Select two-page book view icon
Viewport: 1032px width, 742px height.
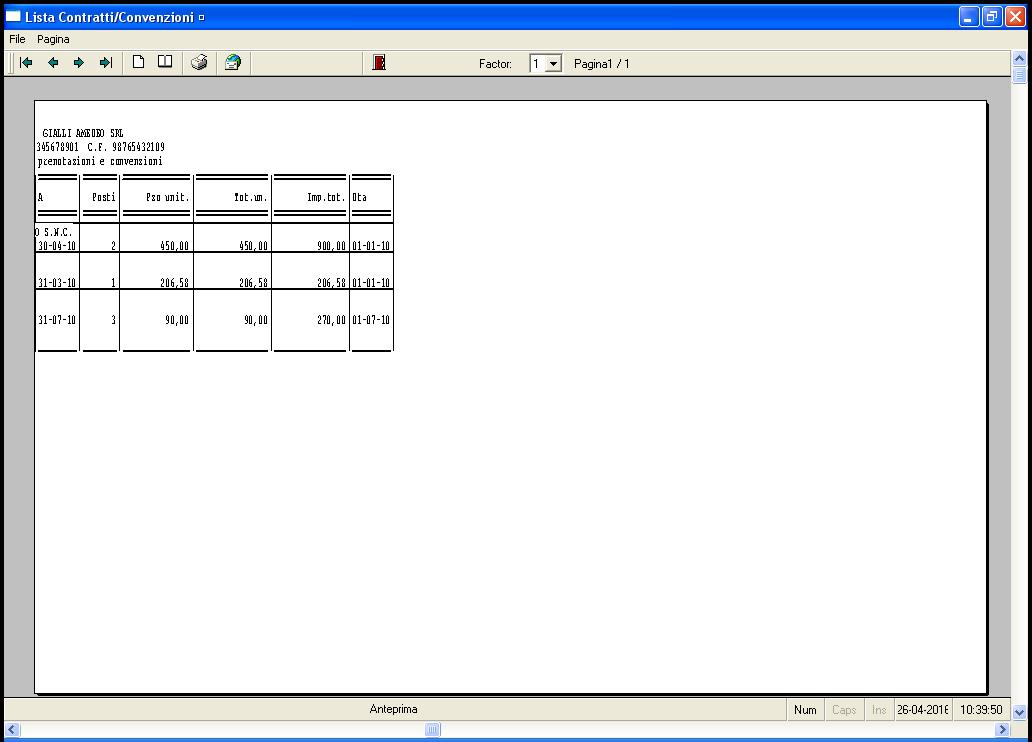pos(165,62)
